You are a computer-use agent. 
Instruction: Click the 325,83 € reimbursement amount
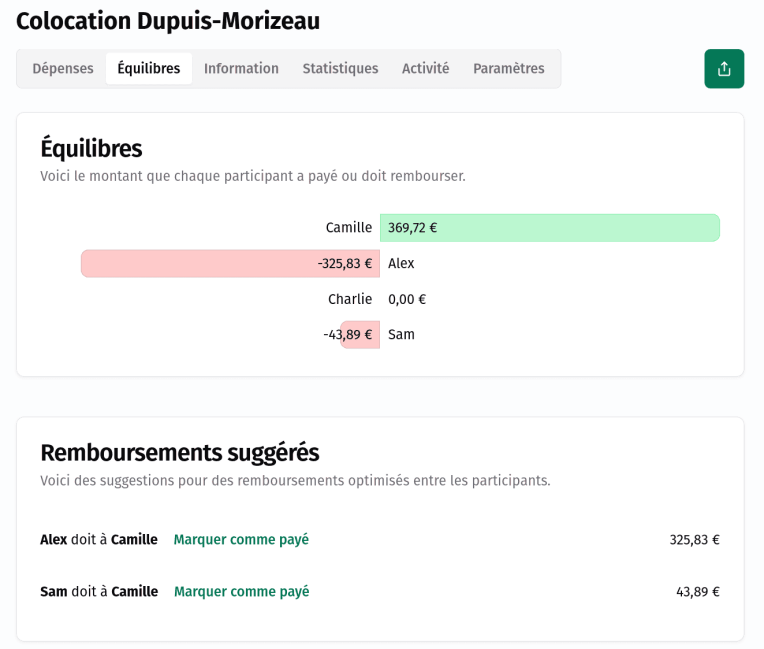(694, 540)
